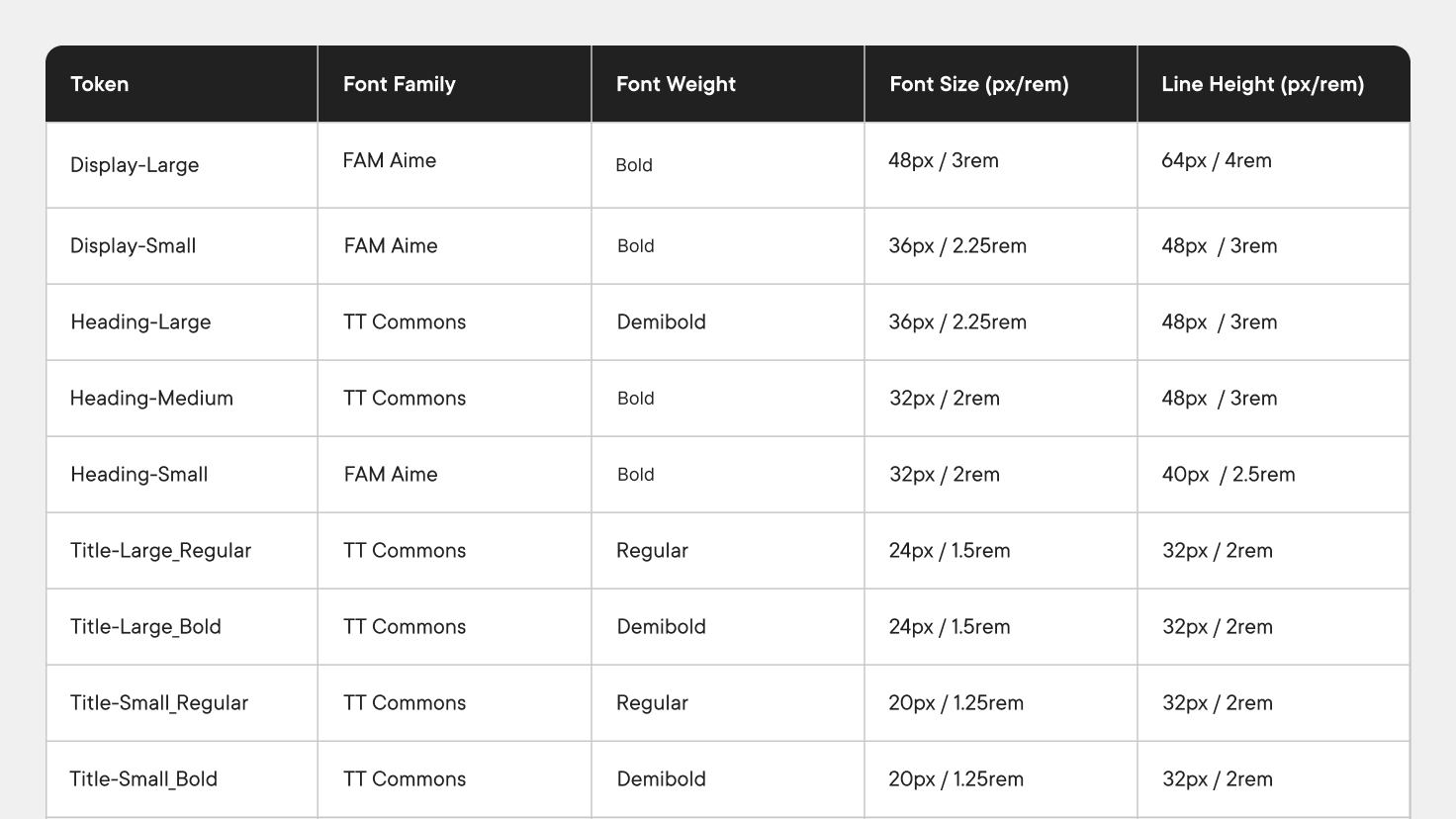
Task: Click the Font Family column header
Action: click(399, 84)
